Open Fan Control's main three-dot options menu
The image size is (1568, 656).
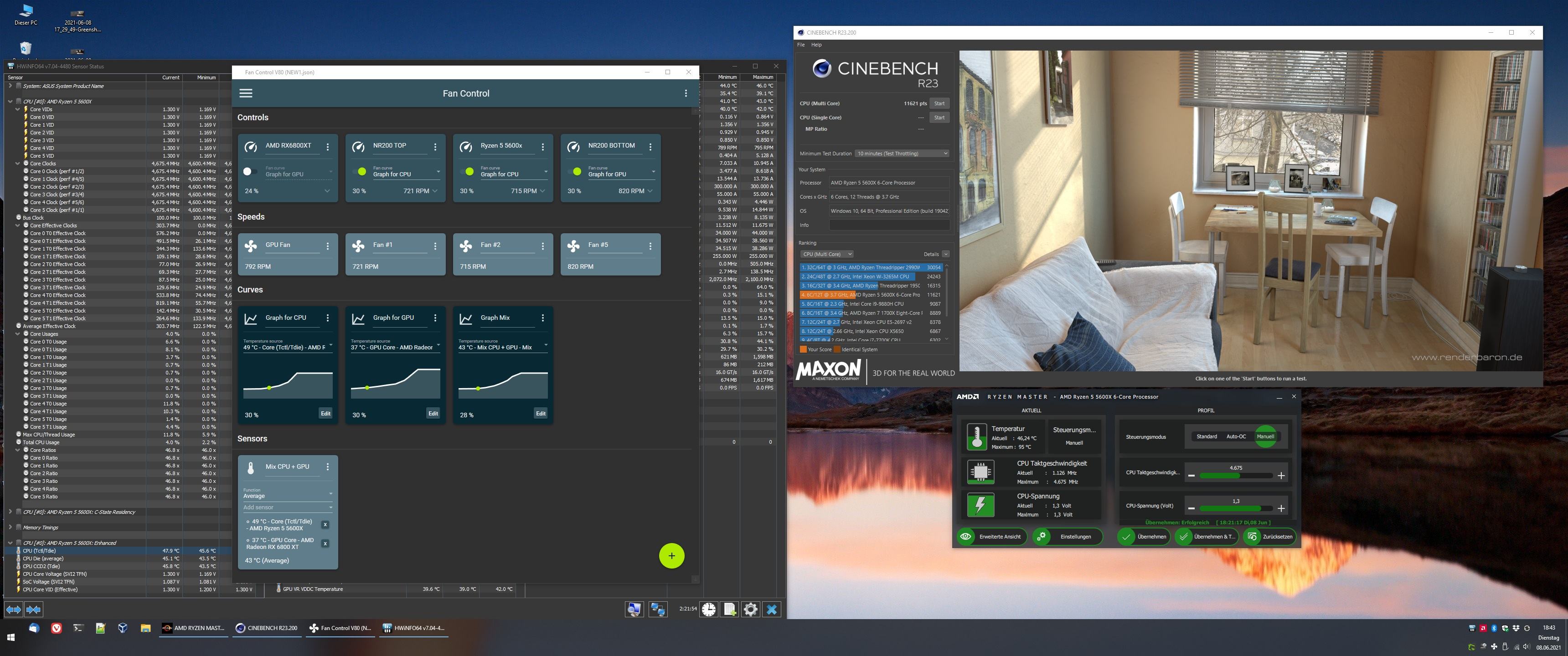[x=686, y=93]
